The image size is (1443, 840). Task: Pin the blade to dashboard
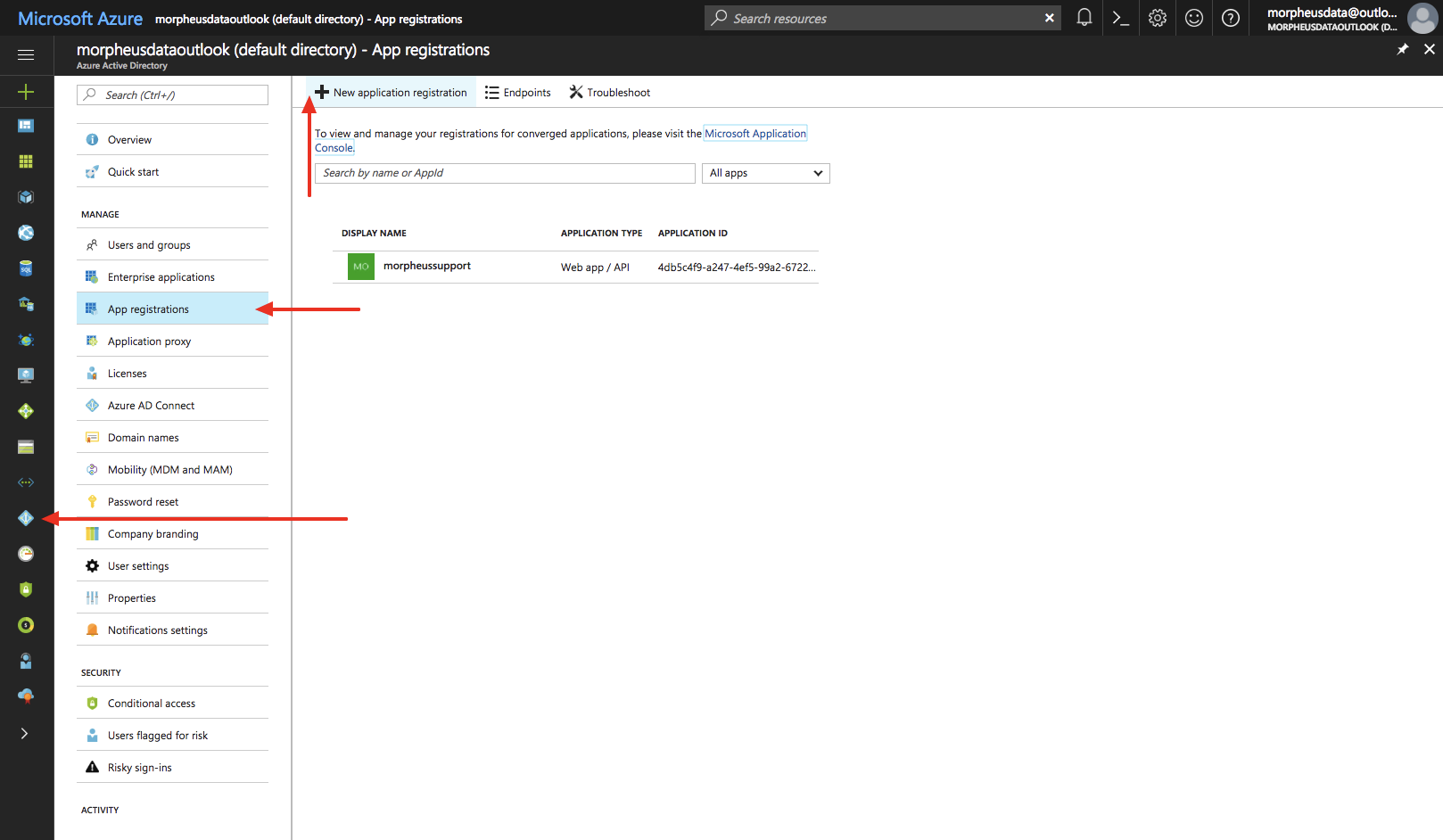1403,49
